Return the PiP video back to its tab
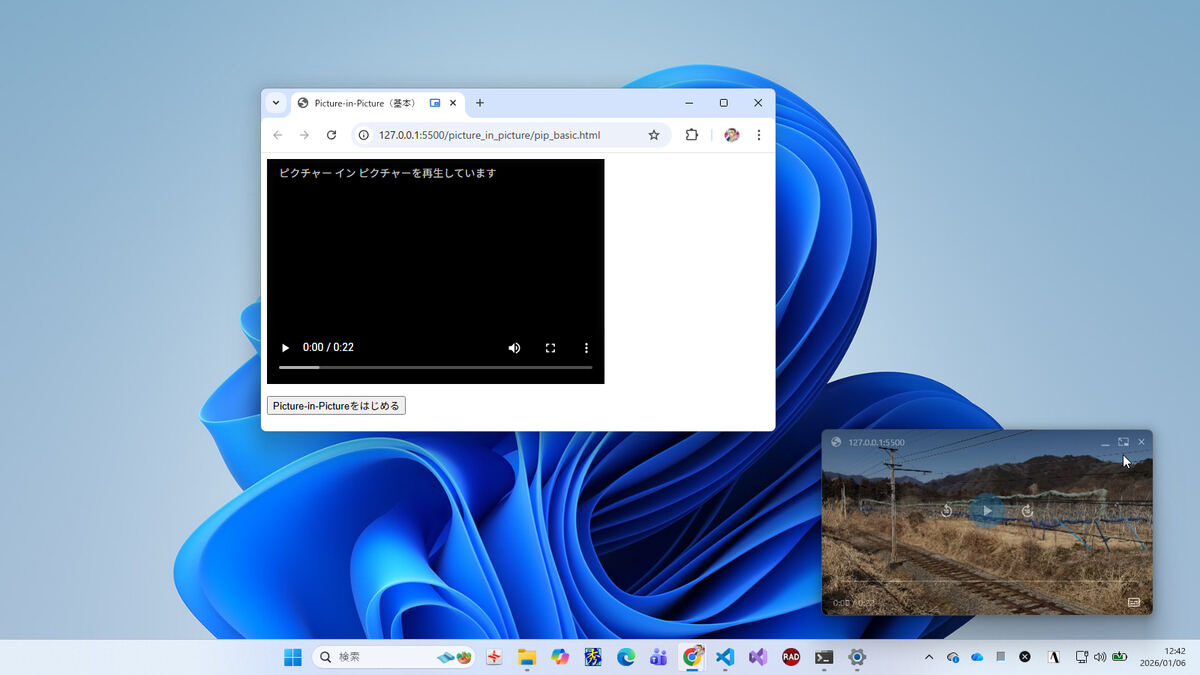1200x675 pixels. [x=1123, y=442]
